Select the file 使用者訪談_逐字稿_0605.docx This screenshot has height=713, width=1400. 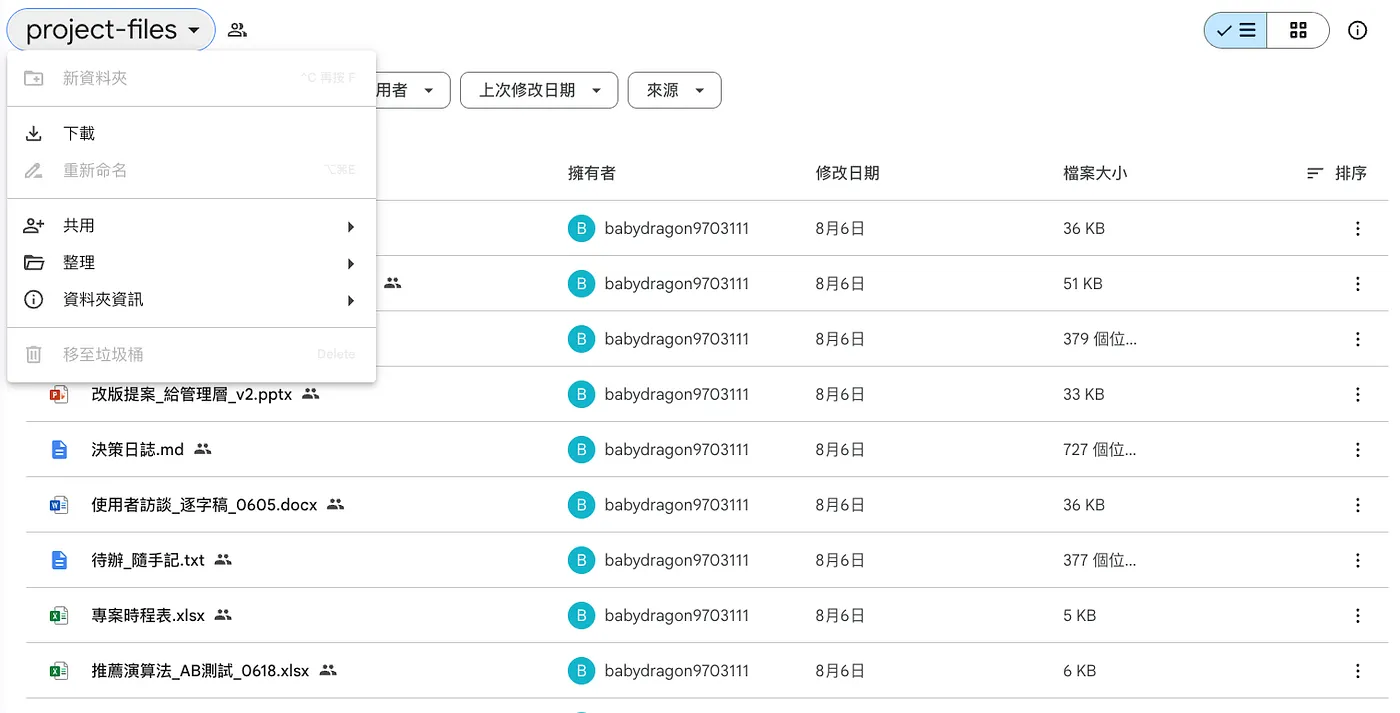click(x=204, y=505)
